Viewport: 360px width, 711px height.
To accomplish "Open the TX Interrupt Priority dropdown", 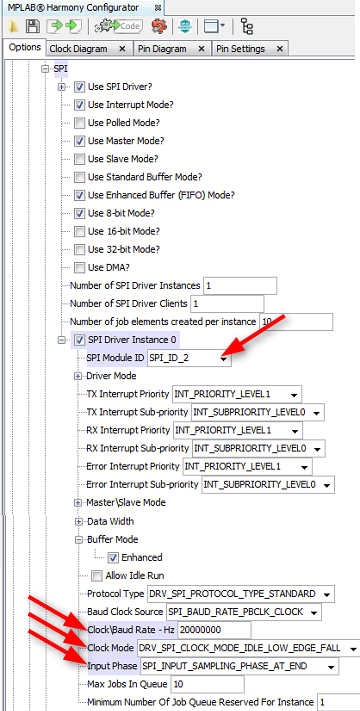I will tap(236, 394).
